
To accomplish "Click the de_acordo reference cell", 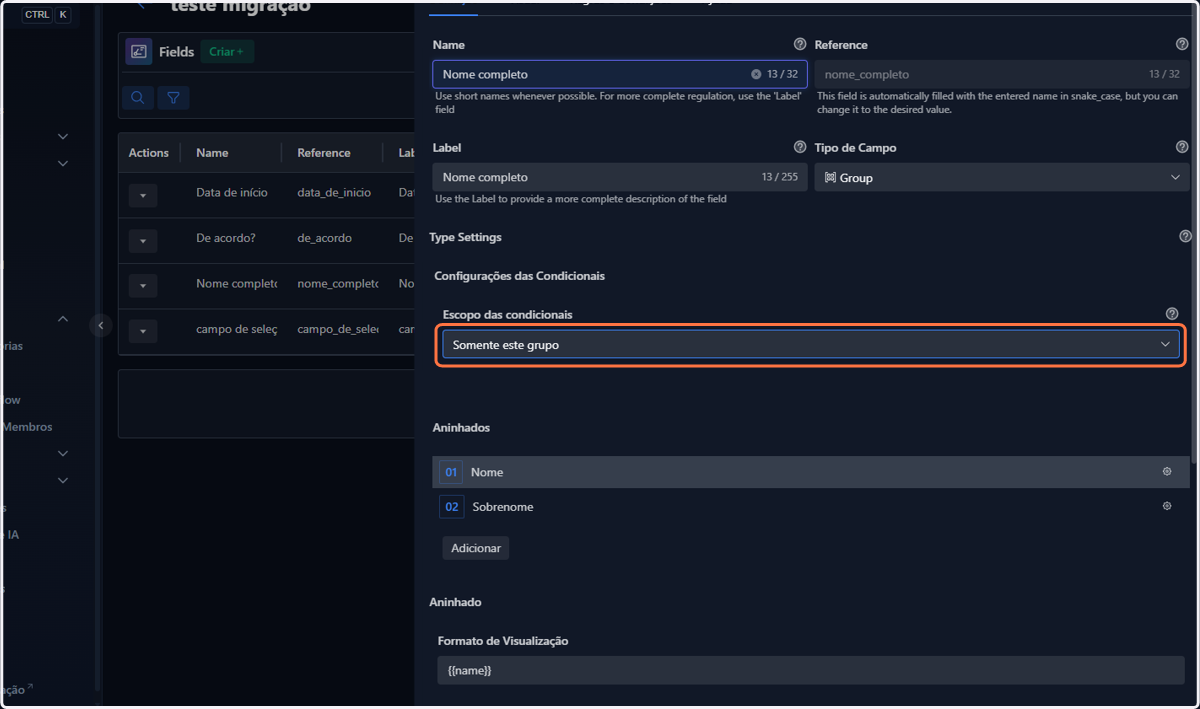I will (325, 238).
